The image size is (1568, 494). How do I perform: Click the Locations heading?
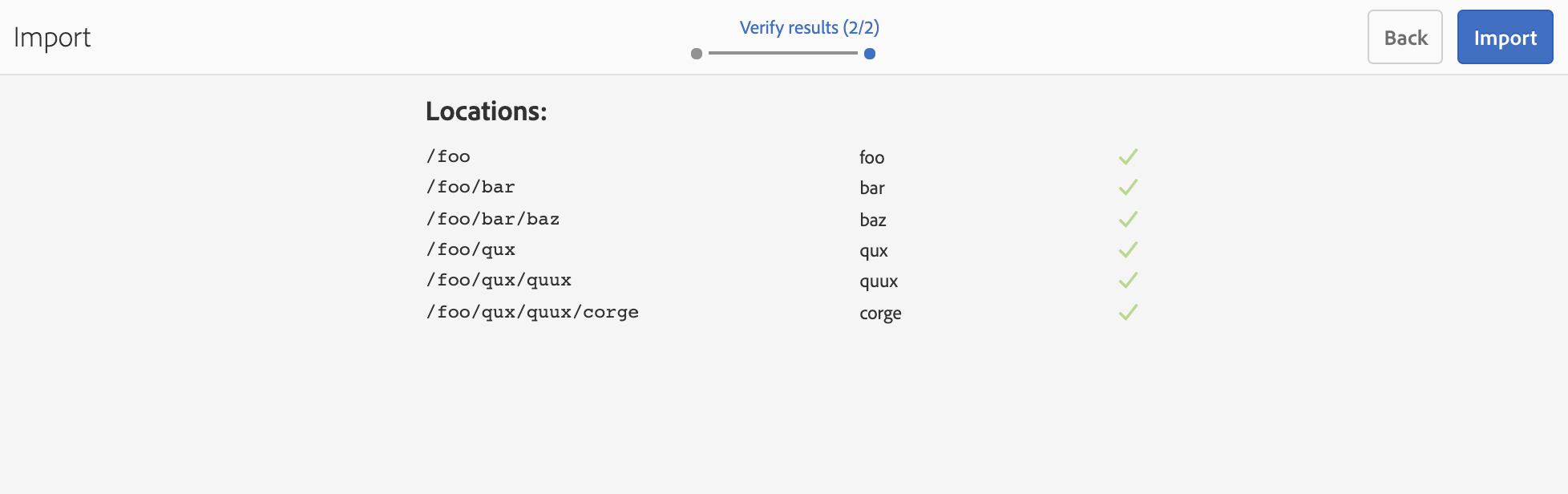coord(486,111)
